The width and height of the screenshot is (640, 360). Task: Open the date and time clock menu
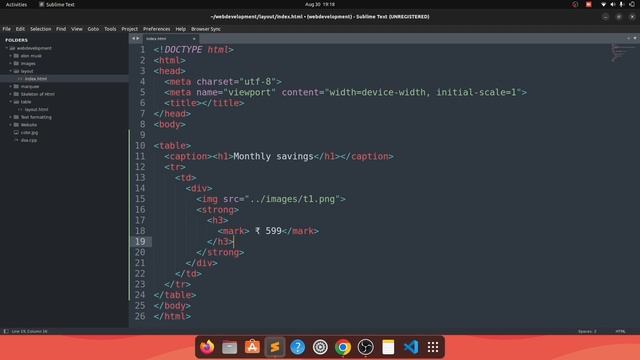pos(320,4)
